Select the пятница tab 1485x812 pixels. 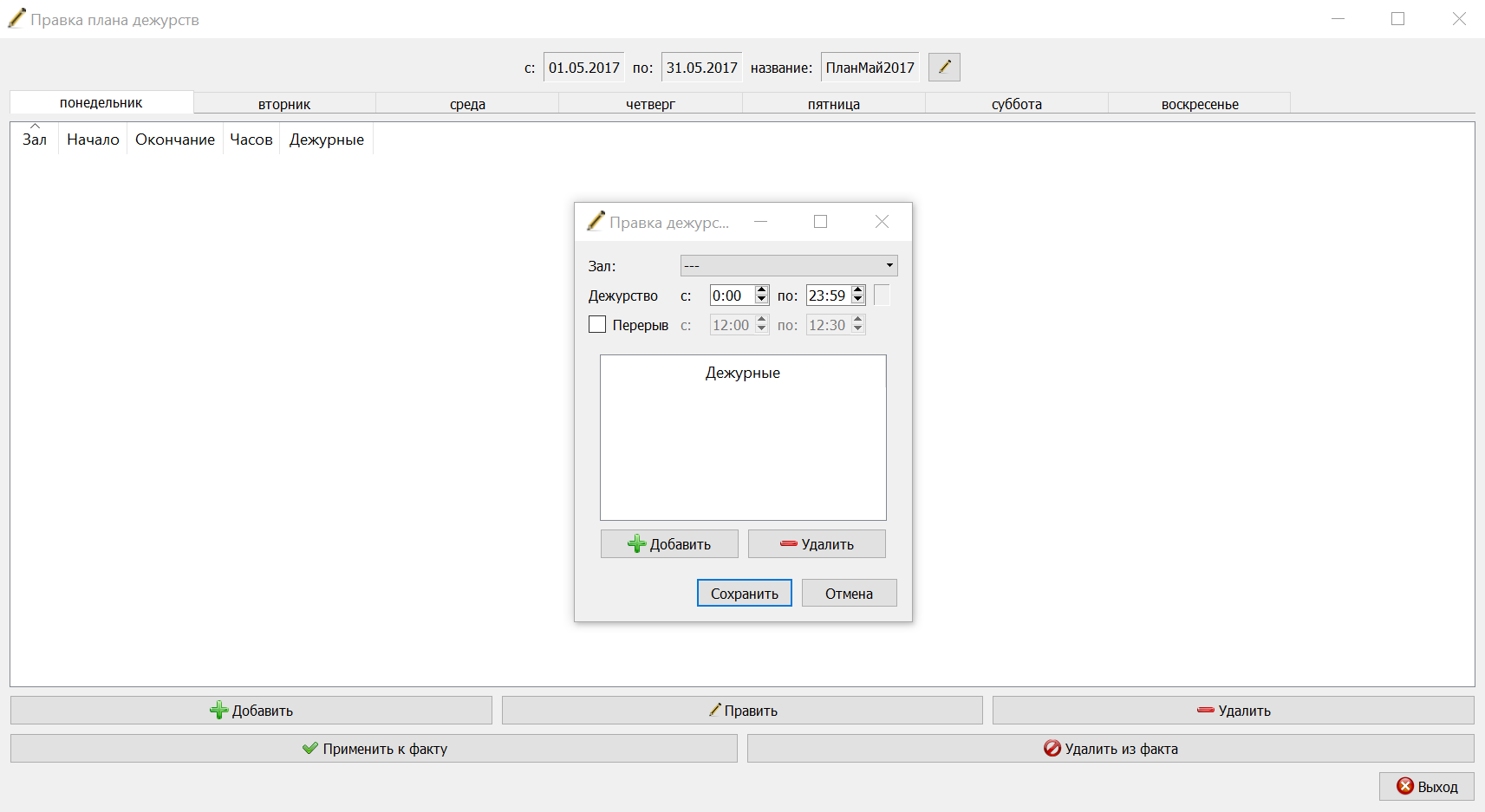[x=834, y=104]
